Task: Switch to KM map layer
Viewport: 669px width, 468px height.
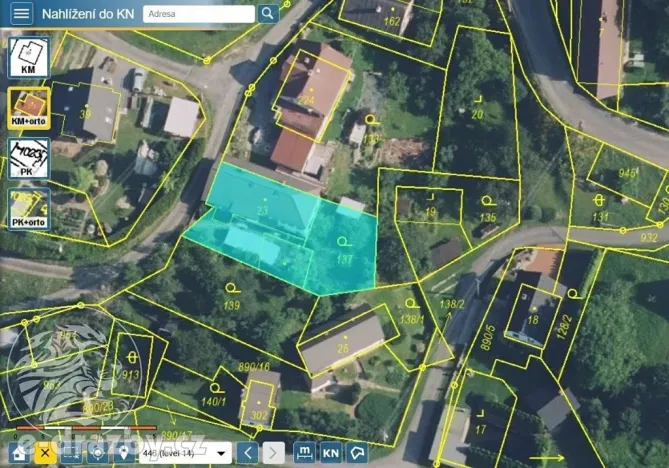Action: coord(28,57)
